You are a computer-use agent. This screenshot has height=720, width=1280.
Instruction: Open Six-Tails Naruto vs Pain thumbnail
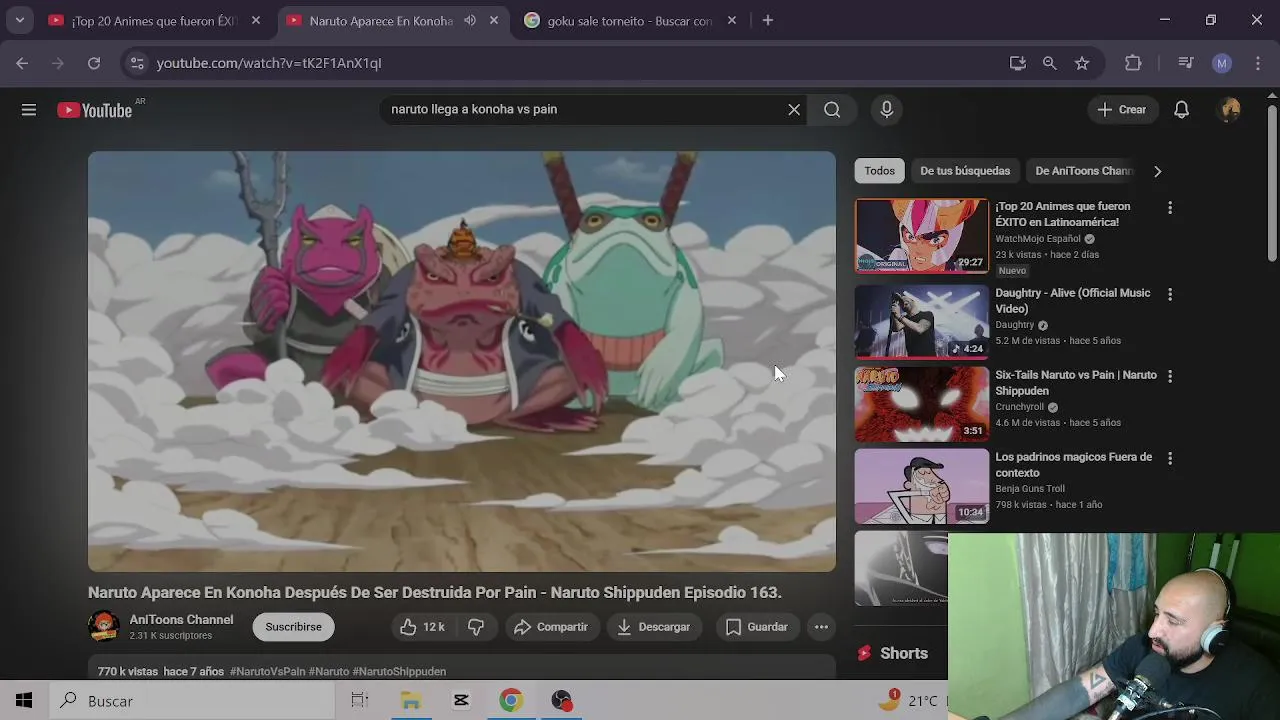(922, 404)
